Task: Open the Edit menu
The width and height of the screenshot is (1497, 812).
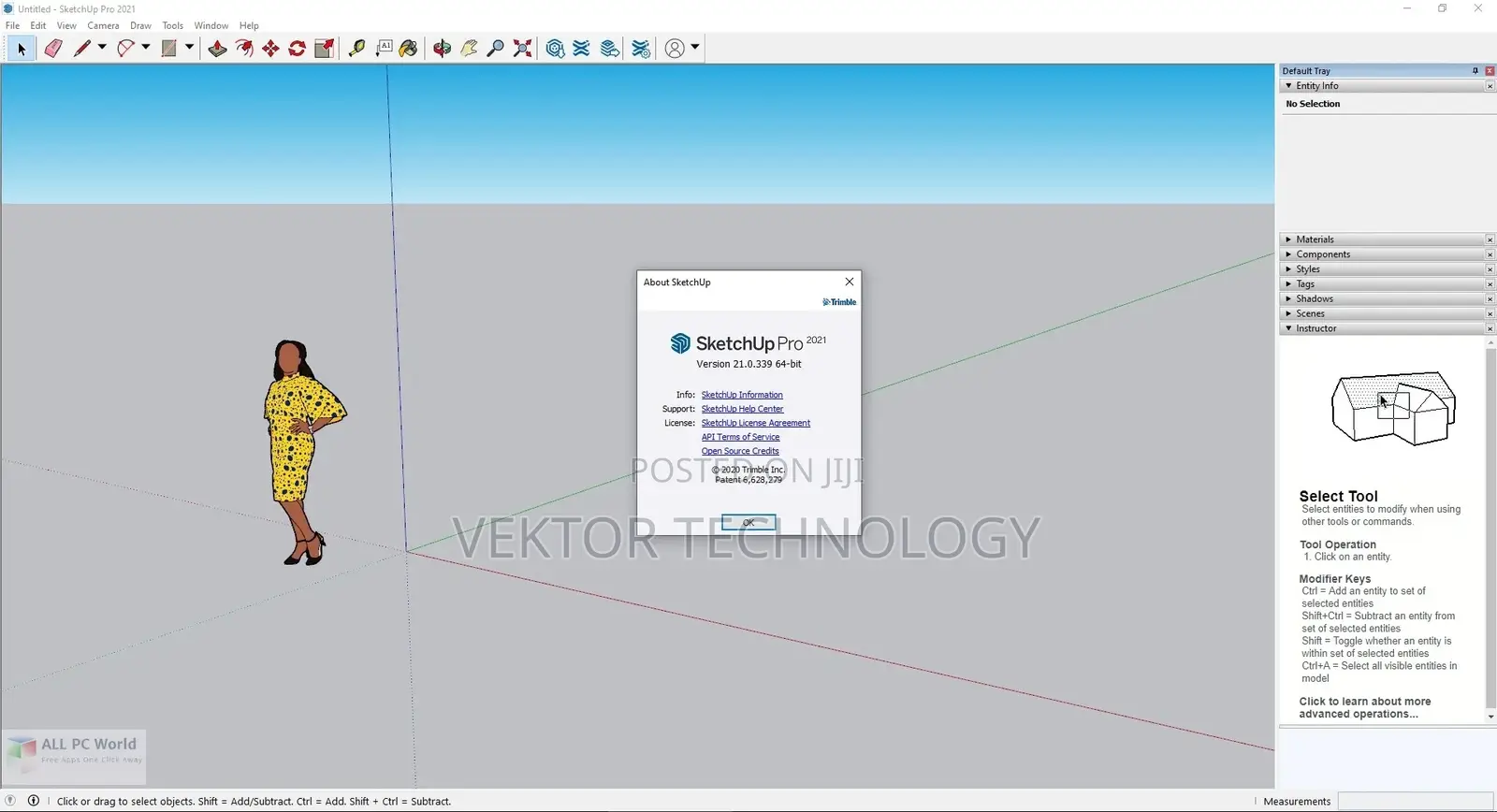Action: [38, 25]
